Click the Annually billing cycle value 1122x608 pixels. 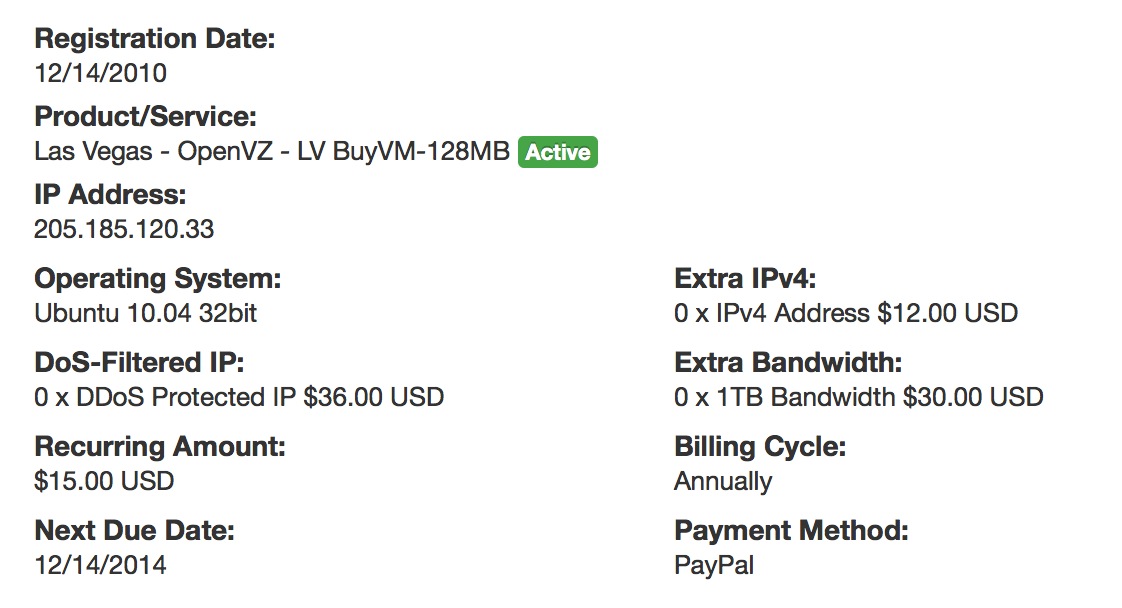(x=723, y=482)
